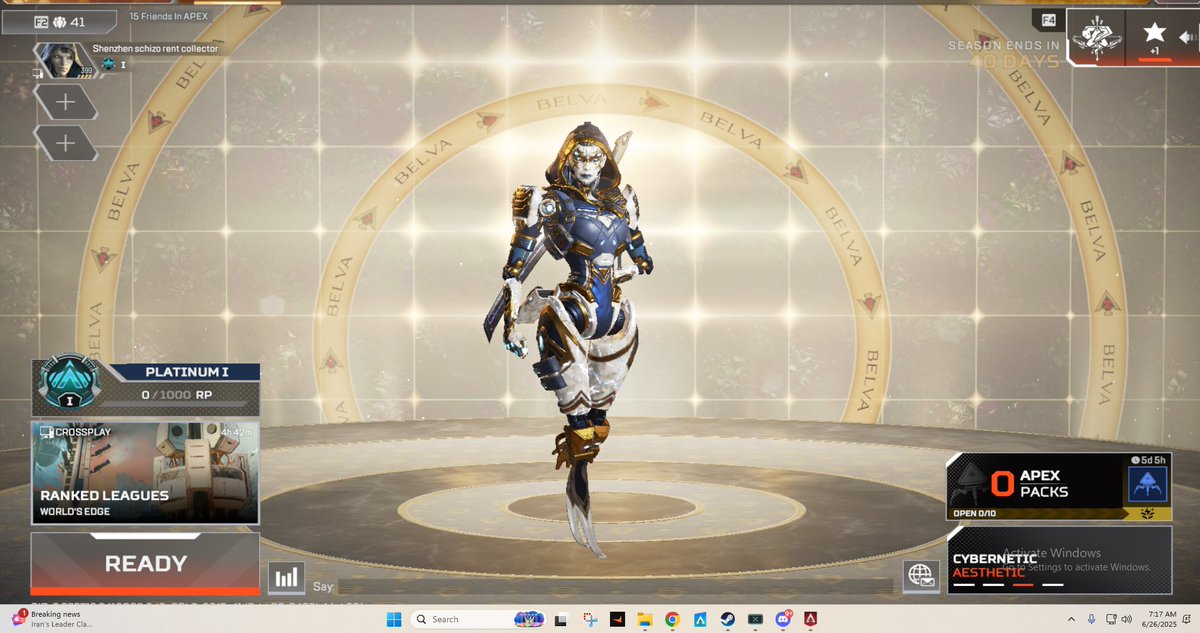The width and height of the screenshot is (1200, 633).
Task: Open the Cybernetic Aesthetic promo banner
Action: point(1059,560)
